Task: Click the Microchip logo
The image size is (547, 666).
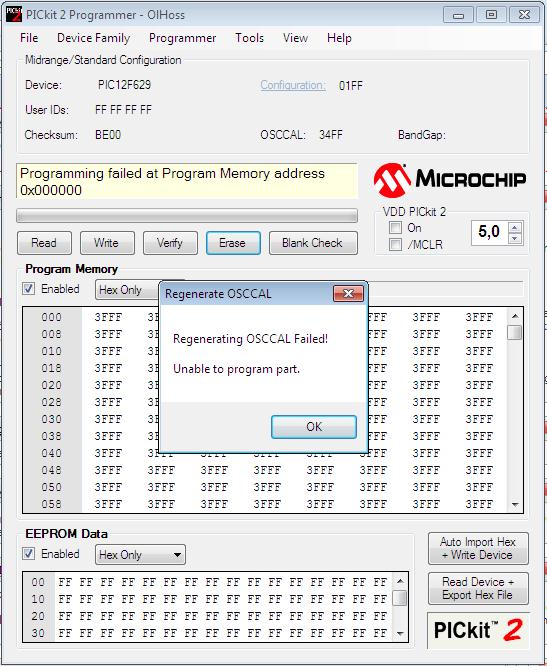Action: 450,180
